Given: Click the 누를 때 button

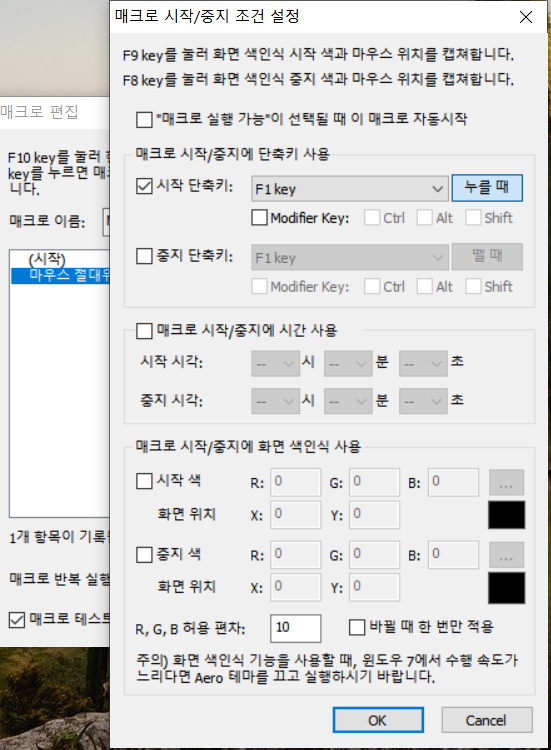Looking at the screenshot, I should point(487,188).
